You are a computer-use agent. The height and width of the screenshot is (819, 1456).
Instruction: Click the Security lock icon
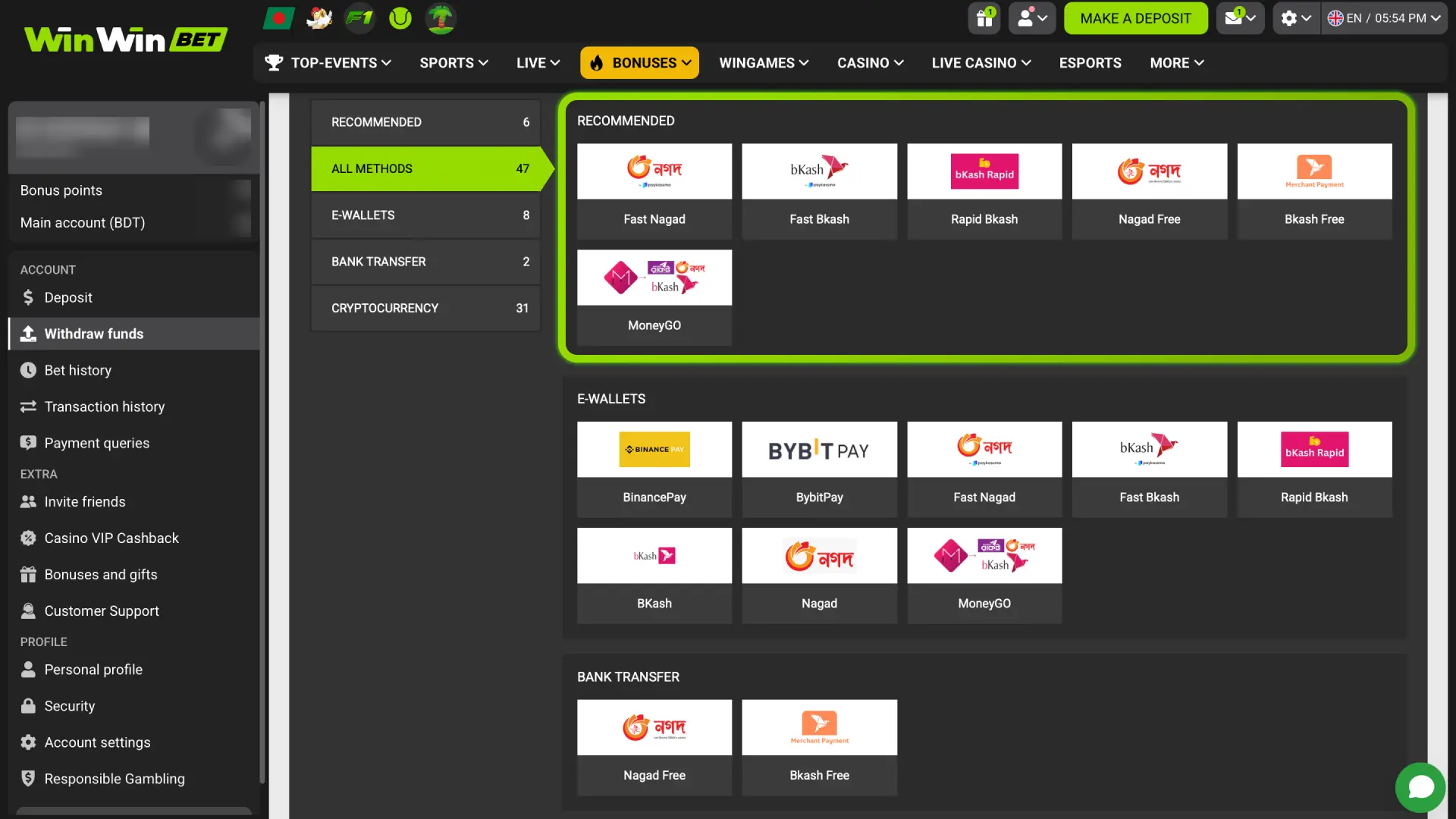pos(28,706)
